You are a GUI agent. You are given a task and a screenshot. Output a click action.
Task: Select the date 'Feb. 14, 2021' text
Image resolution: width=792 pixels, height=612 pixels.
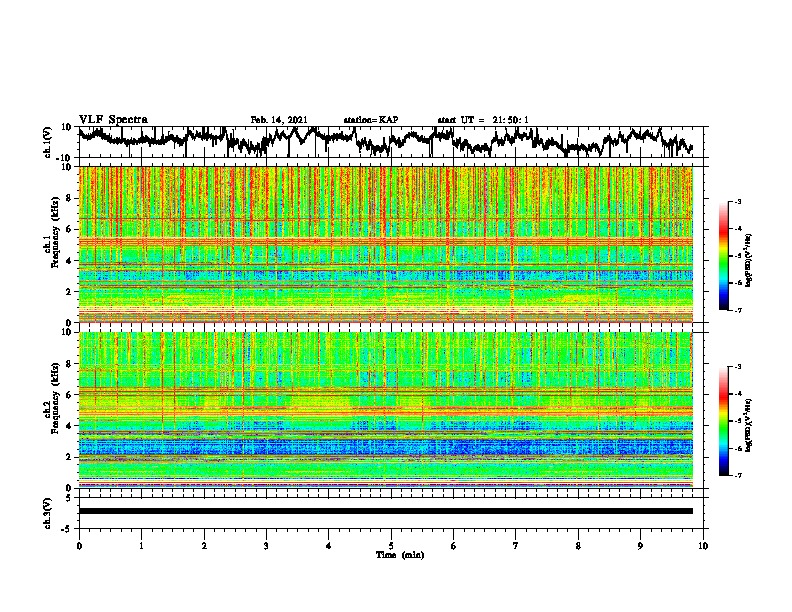(x=279, y=120)
